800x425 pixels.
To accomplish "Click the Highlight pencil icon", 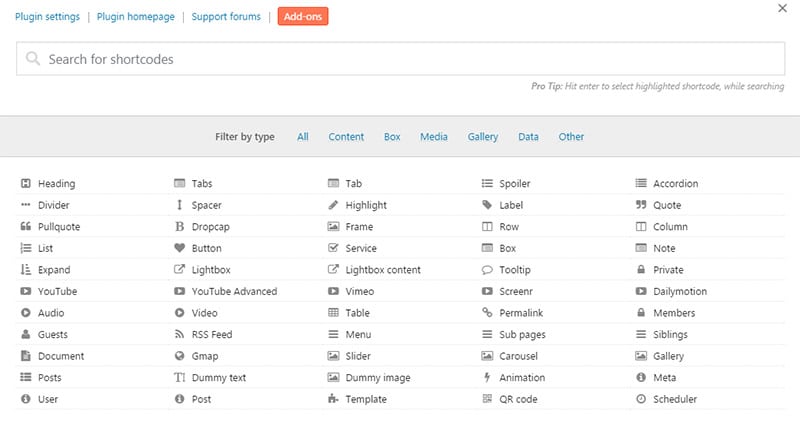I will 334,205.
